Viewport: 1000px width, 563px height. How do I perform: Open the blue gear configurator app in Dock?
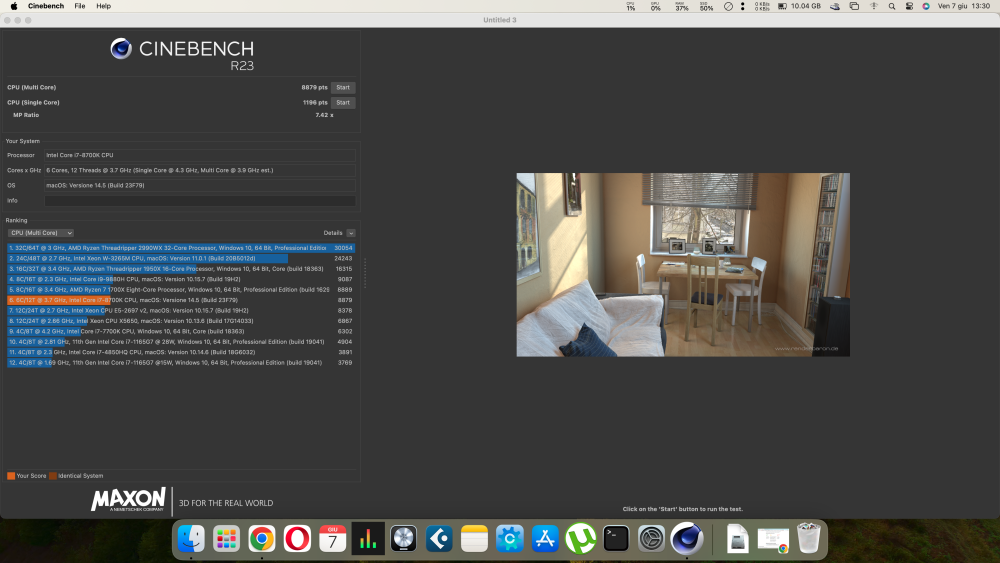coord(510,539)
